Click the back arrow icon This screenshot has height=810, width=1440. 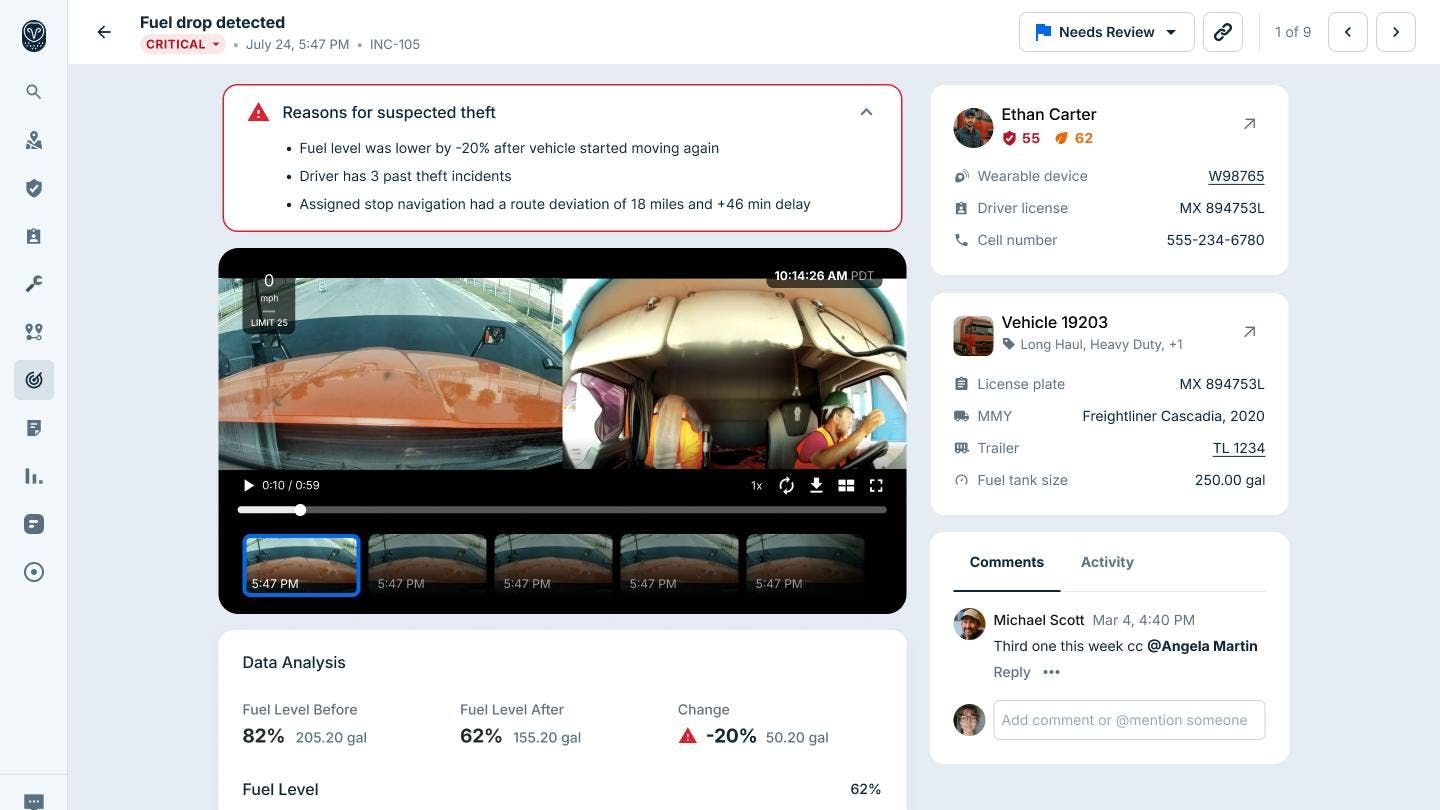coord(104,32)
